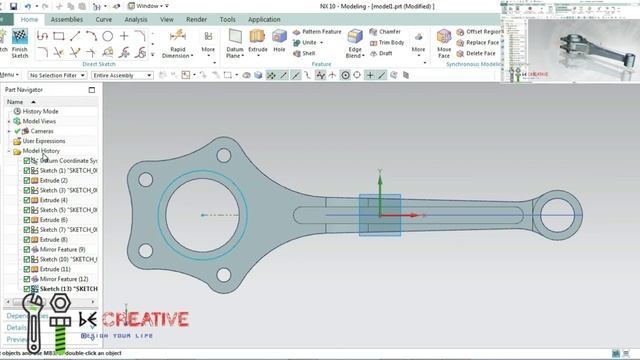The image size is (640, 360).
Task: Switch to the Render tab
Action: (196, 20)
